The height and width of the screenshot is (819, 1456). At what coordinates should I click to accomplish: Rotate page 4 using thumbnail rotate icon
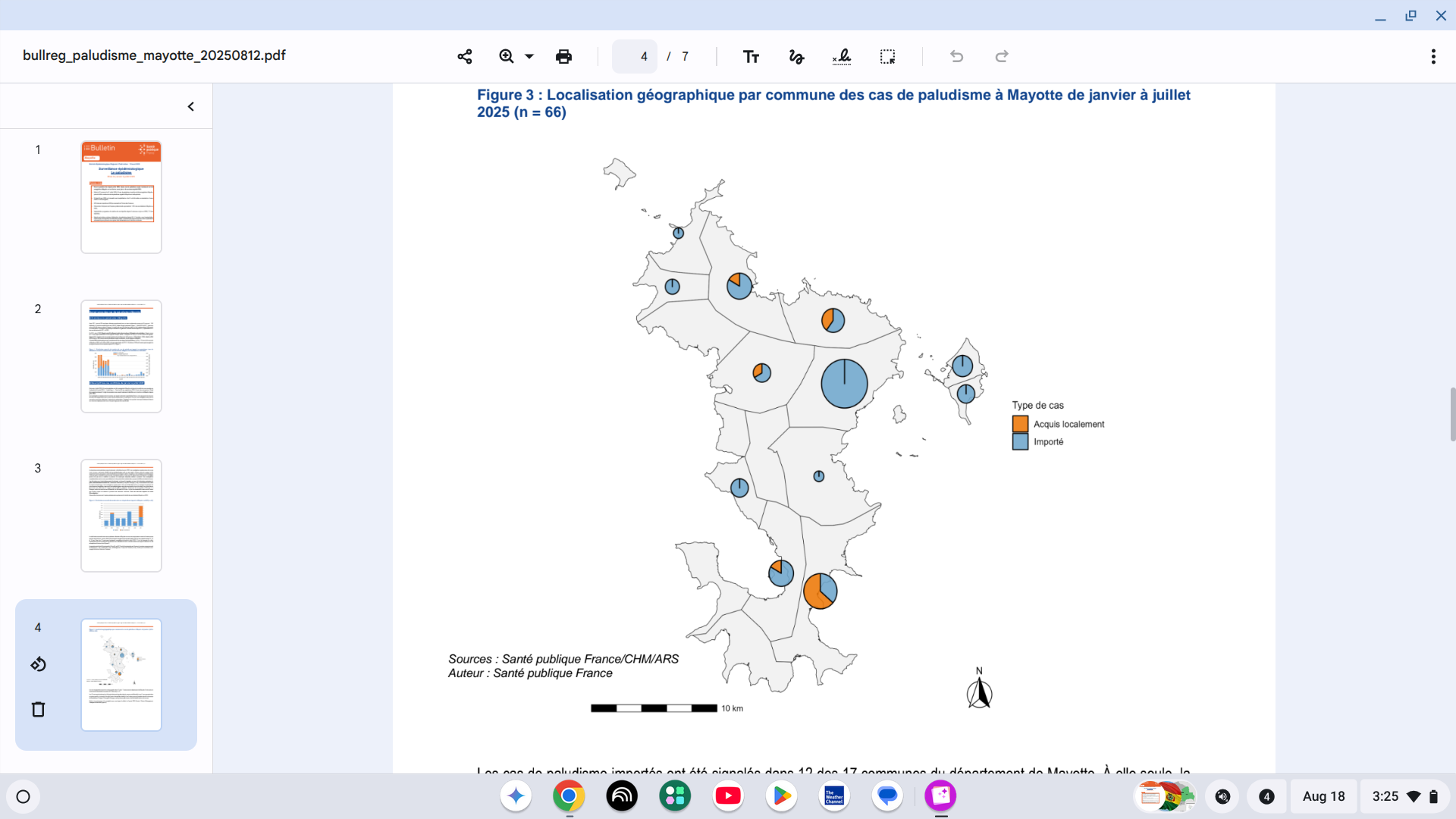pos(39,664)
